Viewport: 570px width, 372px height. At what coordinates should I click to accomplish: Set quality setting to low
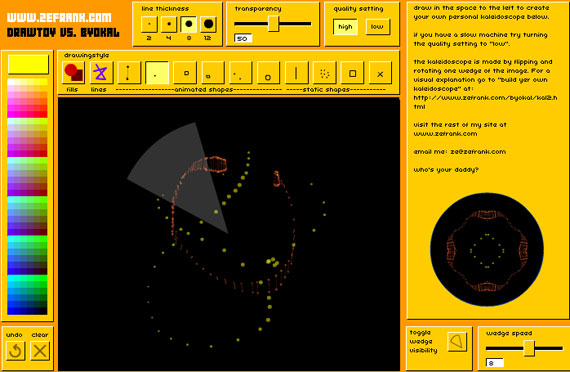pyautogui.click(x=377, y=27)
